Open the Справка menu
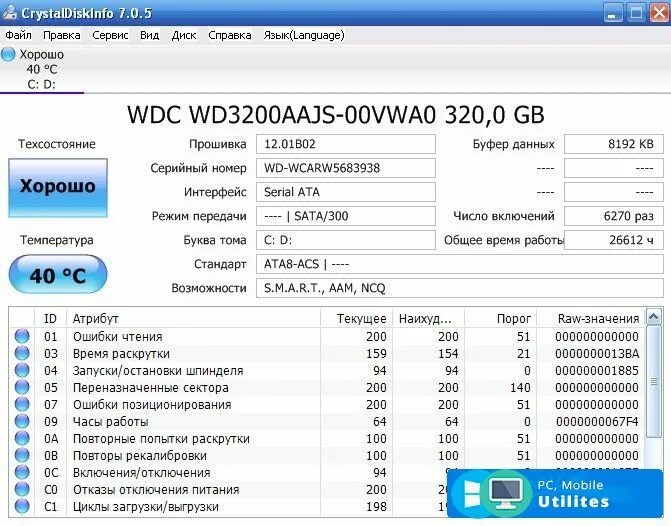Image resolution: width=671 pixels, height=526 pixels. 230,35
